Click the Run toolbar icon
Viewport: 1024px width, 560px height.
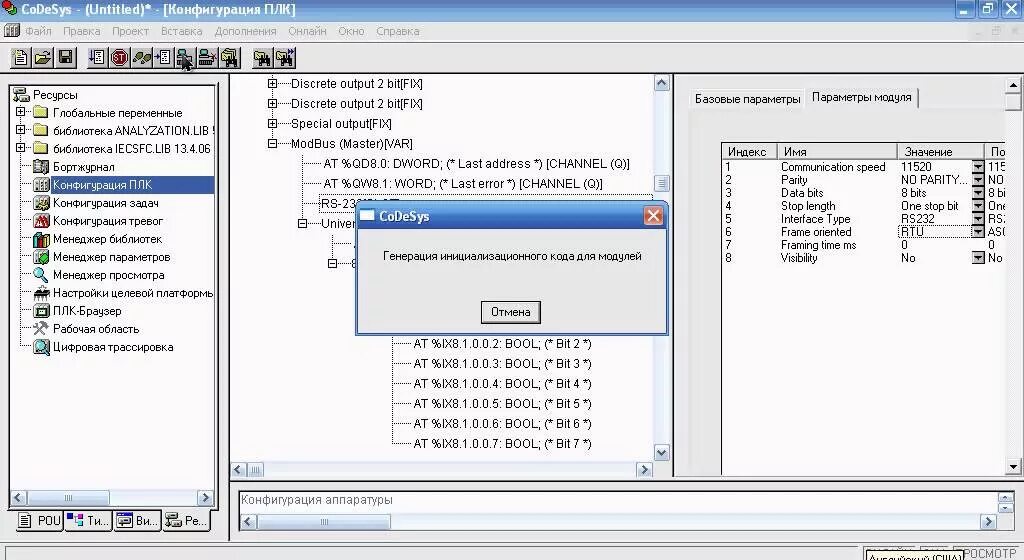(x=97, y=58)
